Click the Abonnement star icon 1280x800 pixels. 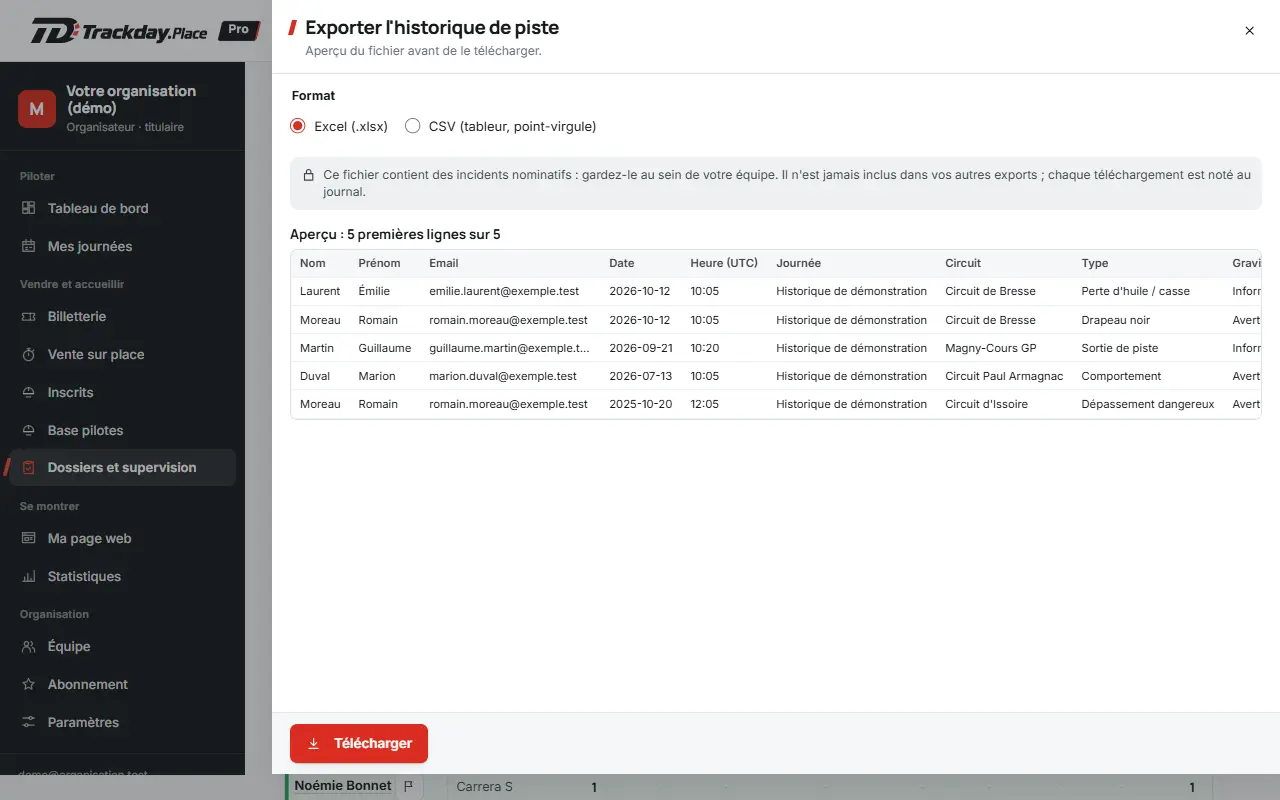pos(28,684)
